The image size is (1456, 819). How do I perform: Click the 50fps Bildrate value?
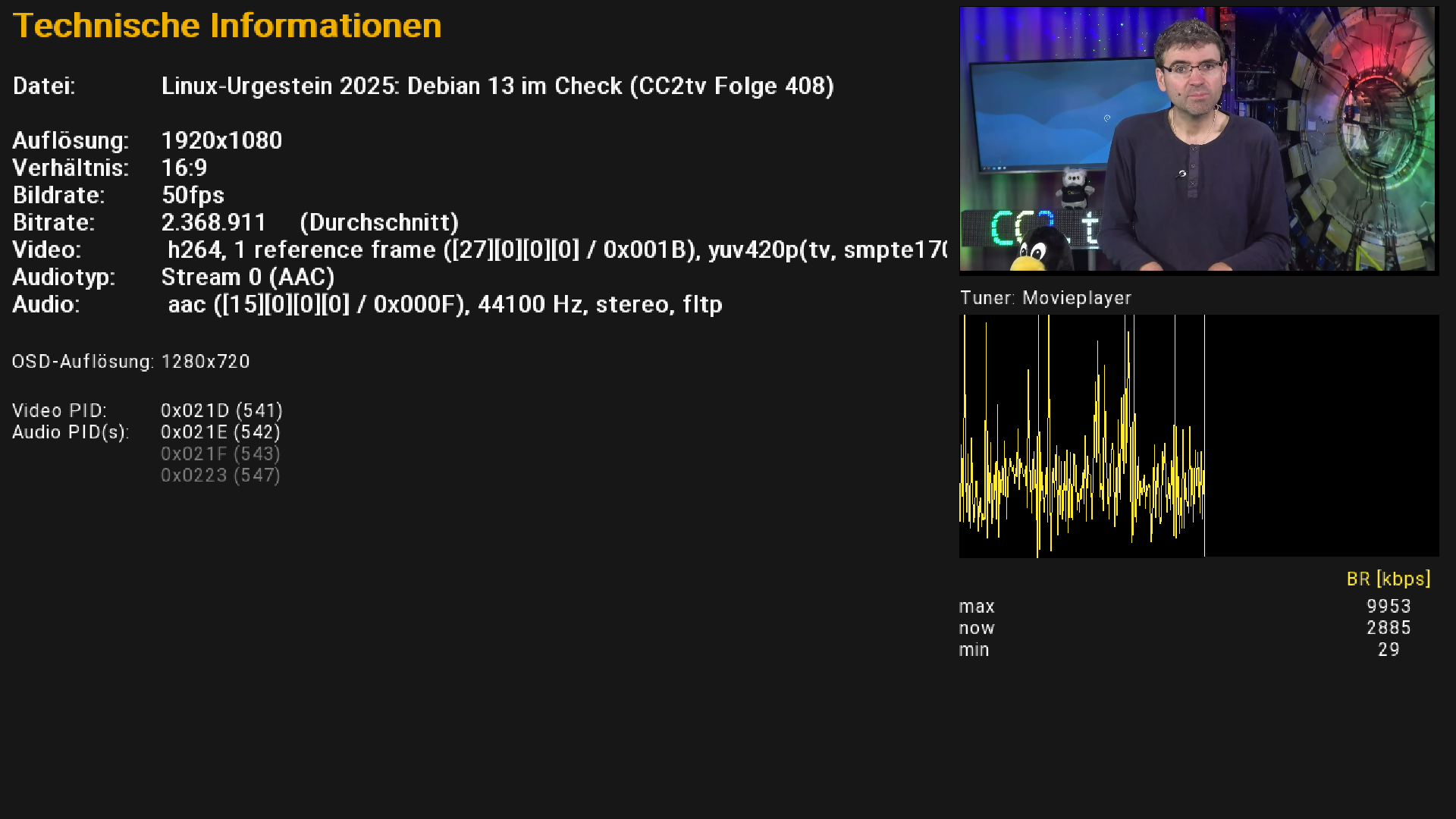coord(193,195)
